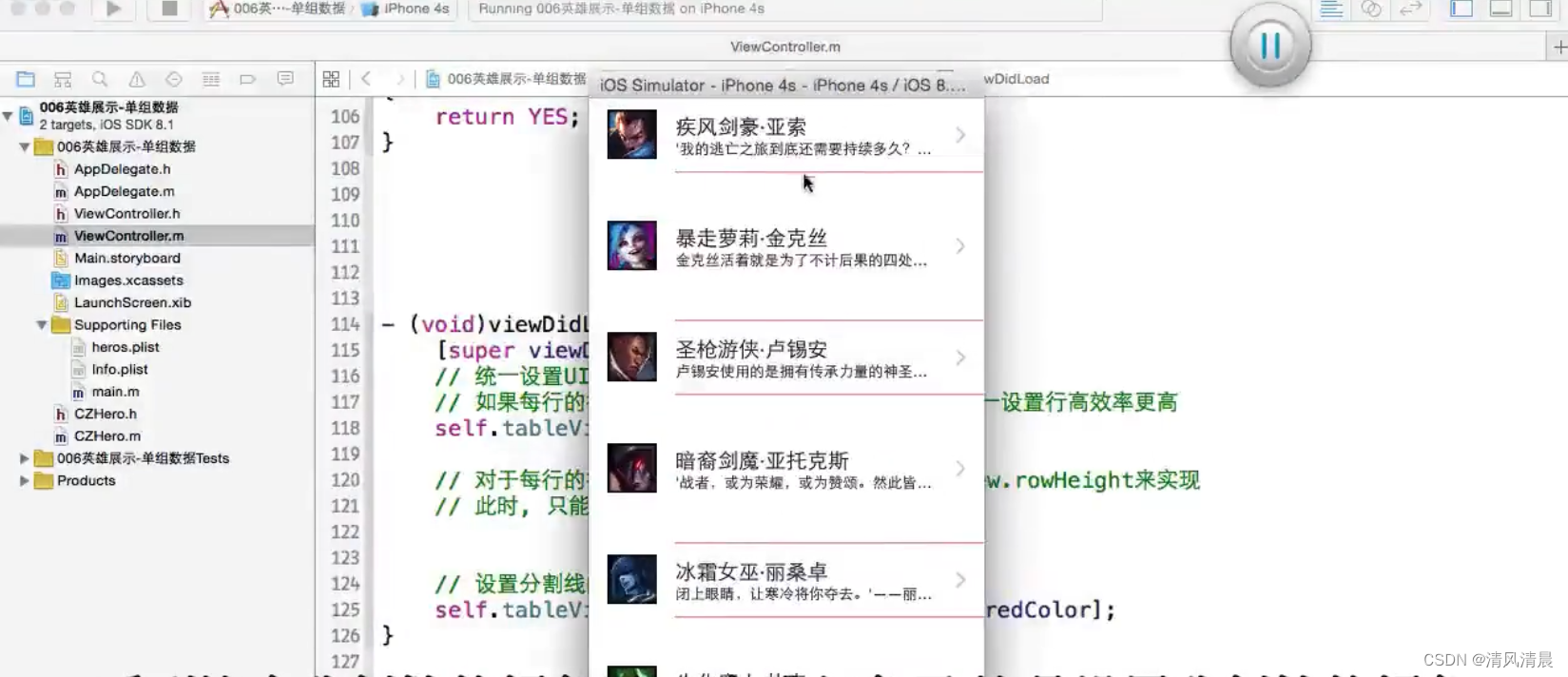
Task: Click line number 114 in the gutter
Action: pos(345,324)
